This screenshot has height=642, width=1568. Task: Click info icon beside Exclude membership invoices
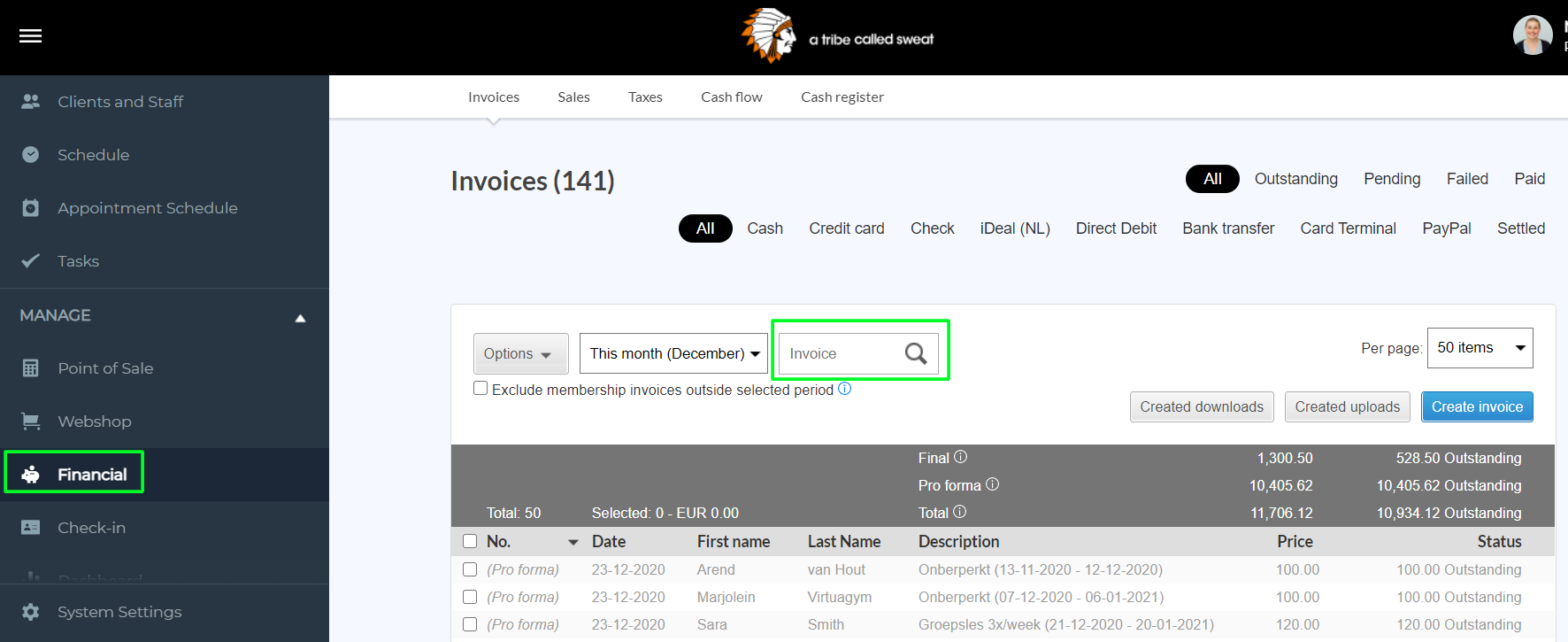tap(845, 389)
